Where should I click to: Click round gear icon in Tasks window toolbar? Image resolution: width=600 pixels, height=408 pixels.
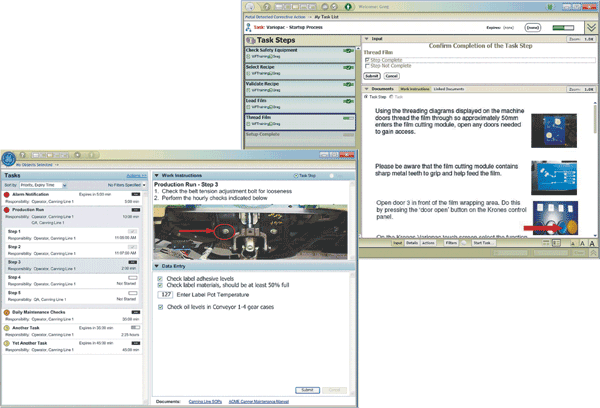[78, 155]
